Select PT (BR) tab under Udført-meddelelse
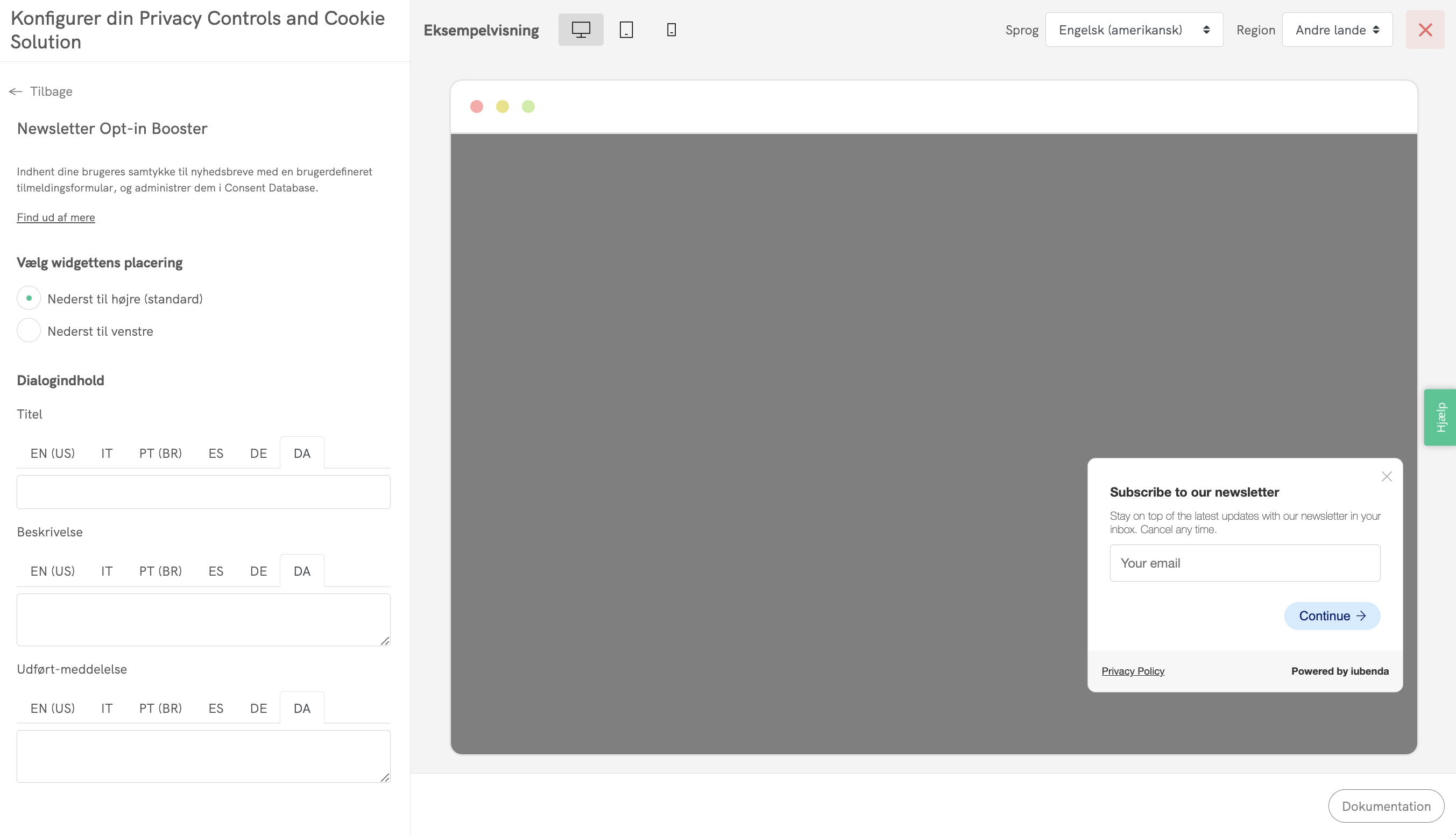1456x835 pixels. [160, 708]
